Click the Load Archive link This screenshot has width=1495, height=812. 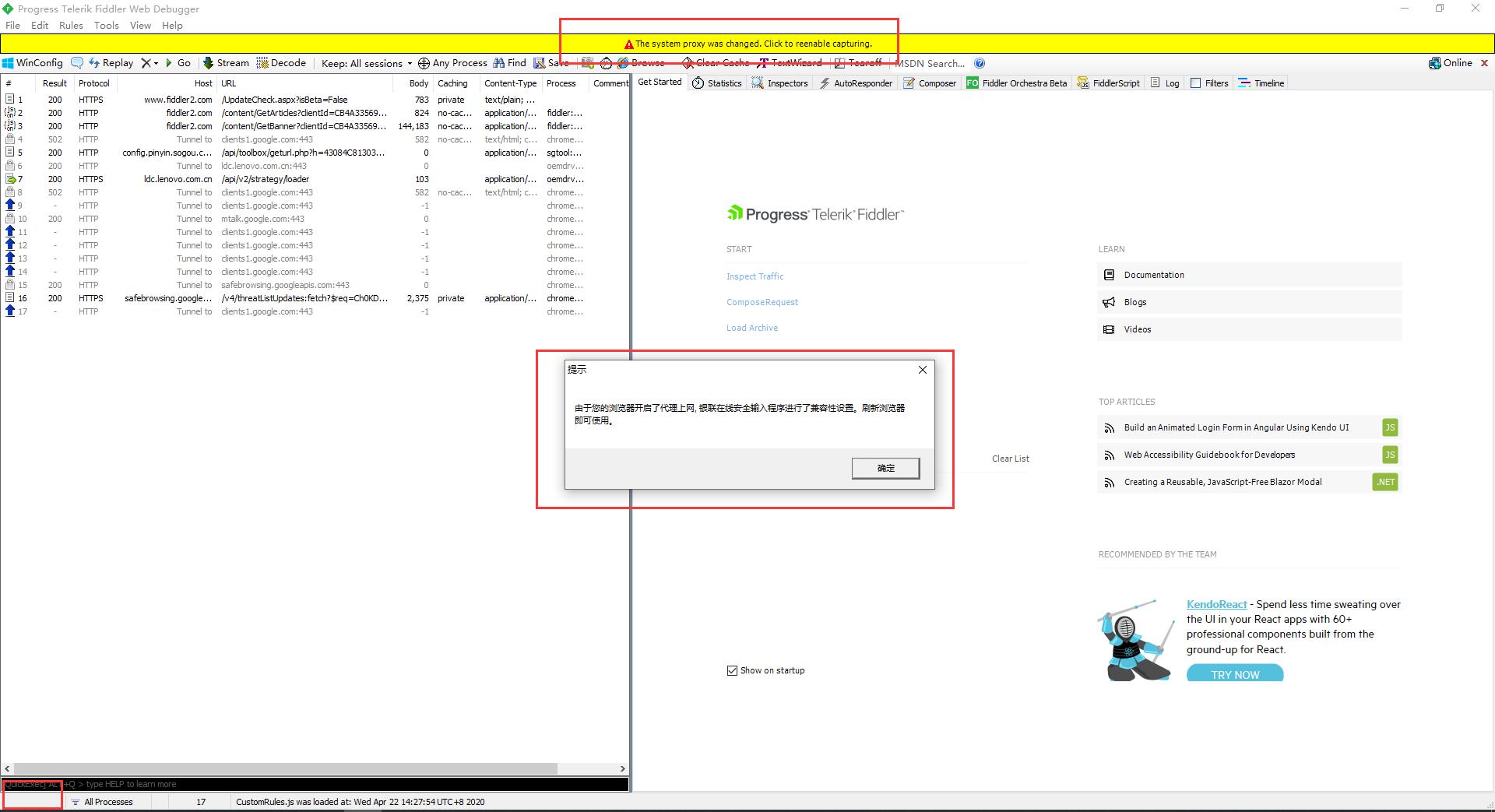(752, 328)
